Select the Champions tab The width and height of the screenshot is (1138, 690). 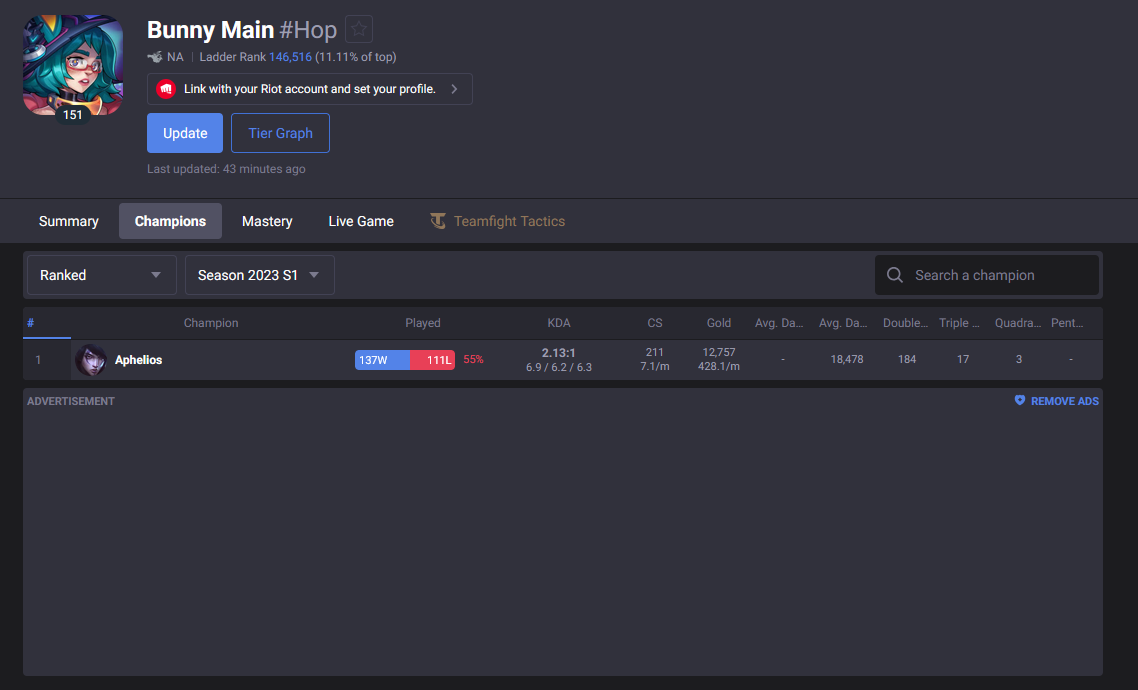click(x=171, y=221)
